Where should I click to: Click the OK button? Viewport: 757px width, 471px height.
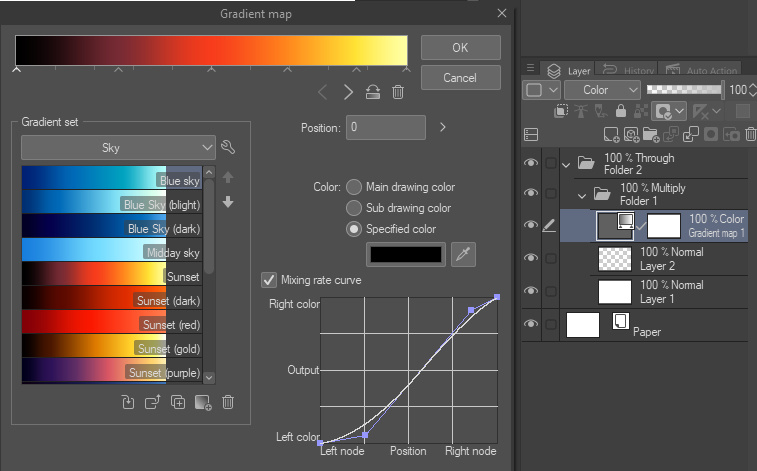tap(460, 47)
